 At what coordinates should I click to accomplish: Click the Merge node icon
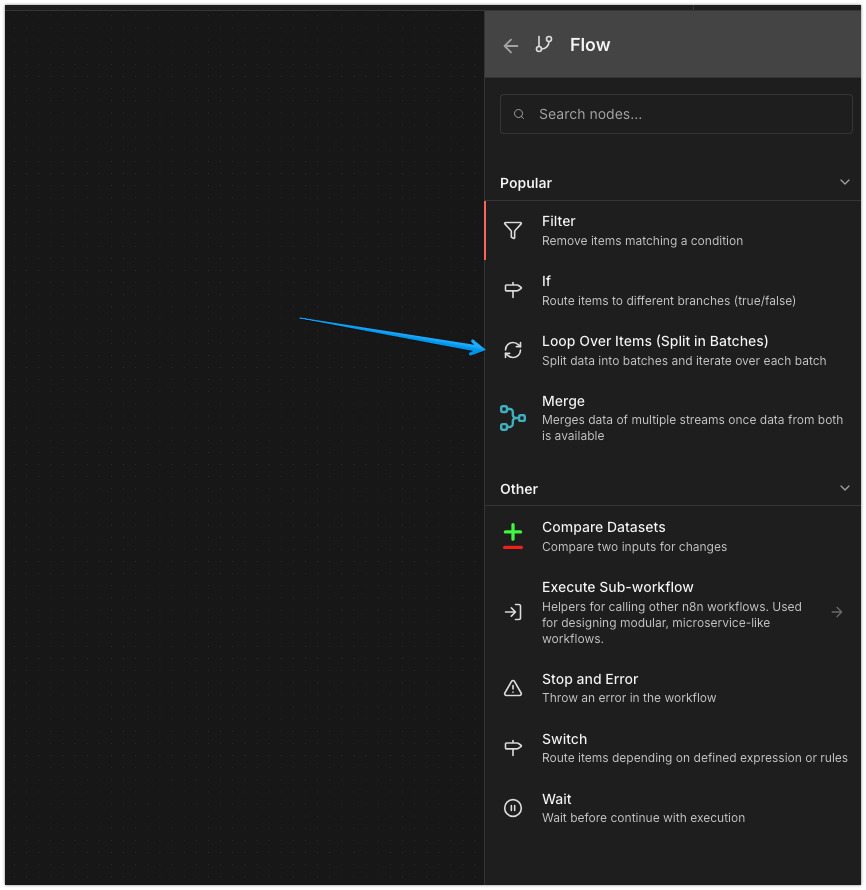(x=513, y=417)
